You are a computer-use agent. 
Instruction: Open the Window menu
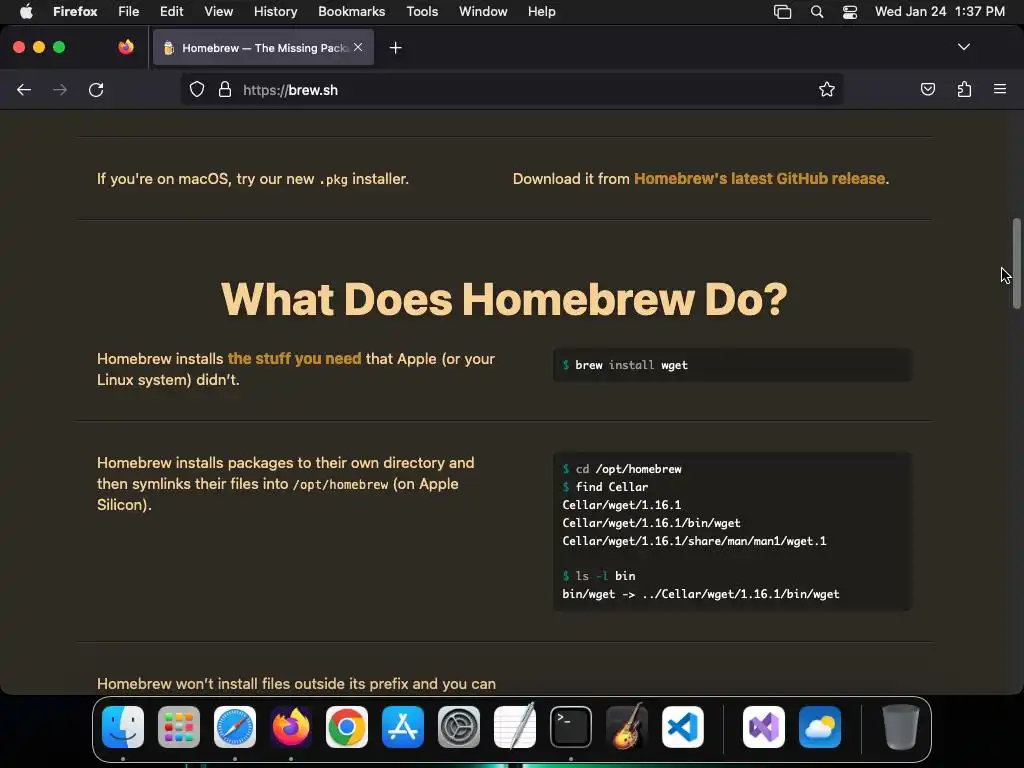coord(483,12)
